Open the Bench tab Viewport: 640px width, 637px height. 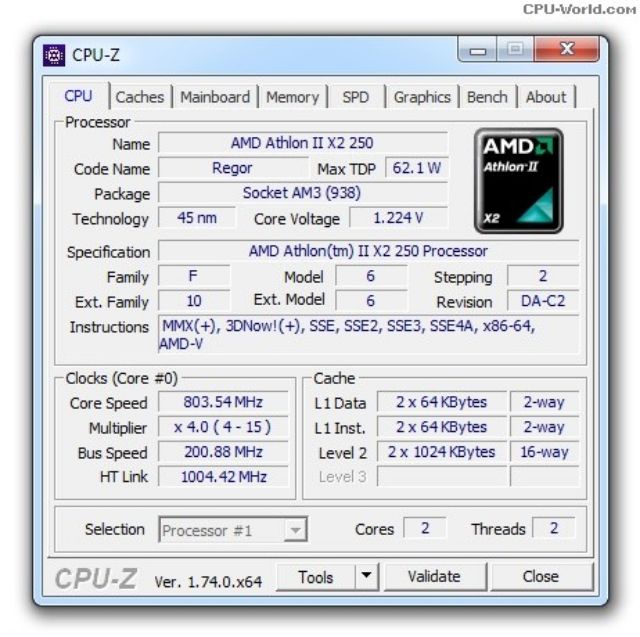(x=487, y=97)
